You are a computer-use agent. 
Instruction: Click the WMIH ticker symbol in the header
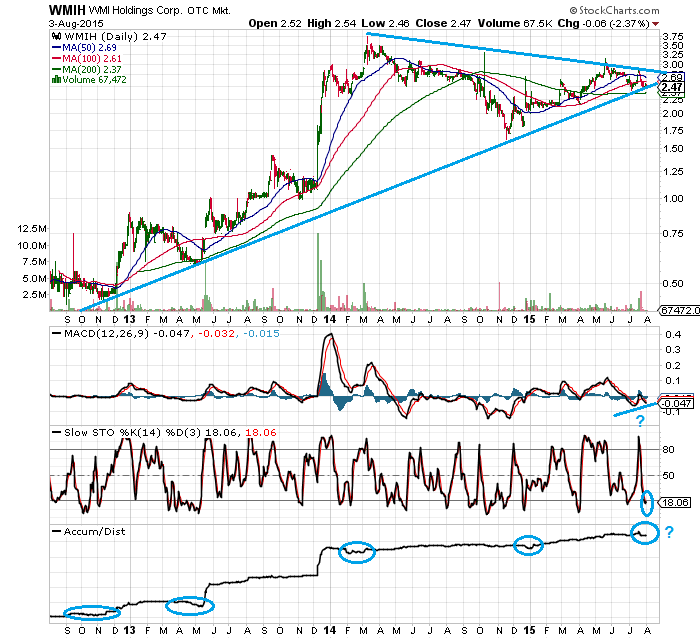click(x=67, y=10)
